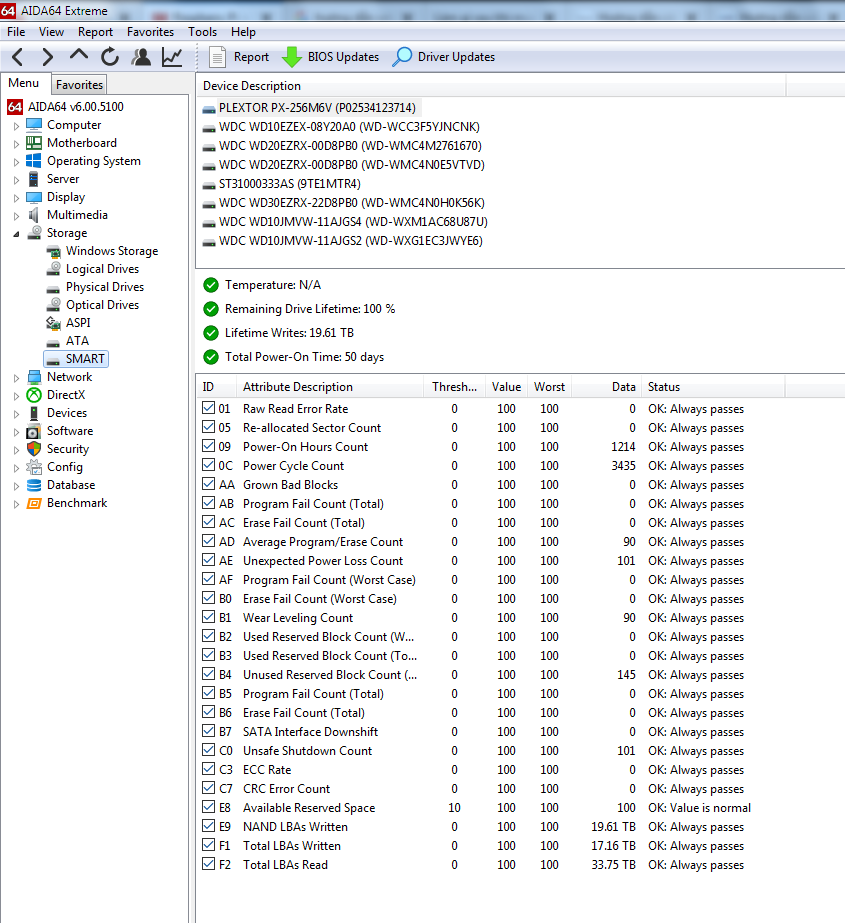
Task: Expand the Benchmark tree node
Action: (x=16, y=504)
